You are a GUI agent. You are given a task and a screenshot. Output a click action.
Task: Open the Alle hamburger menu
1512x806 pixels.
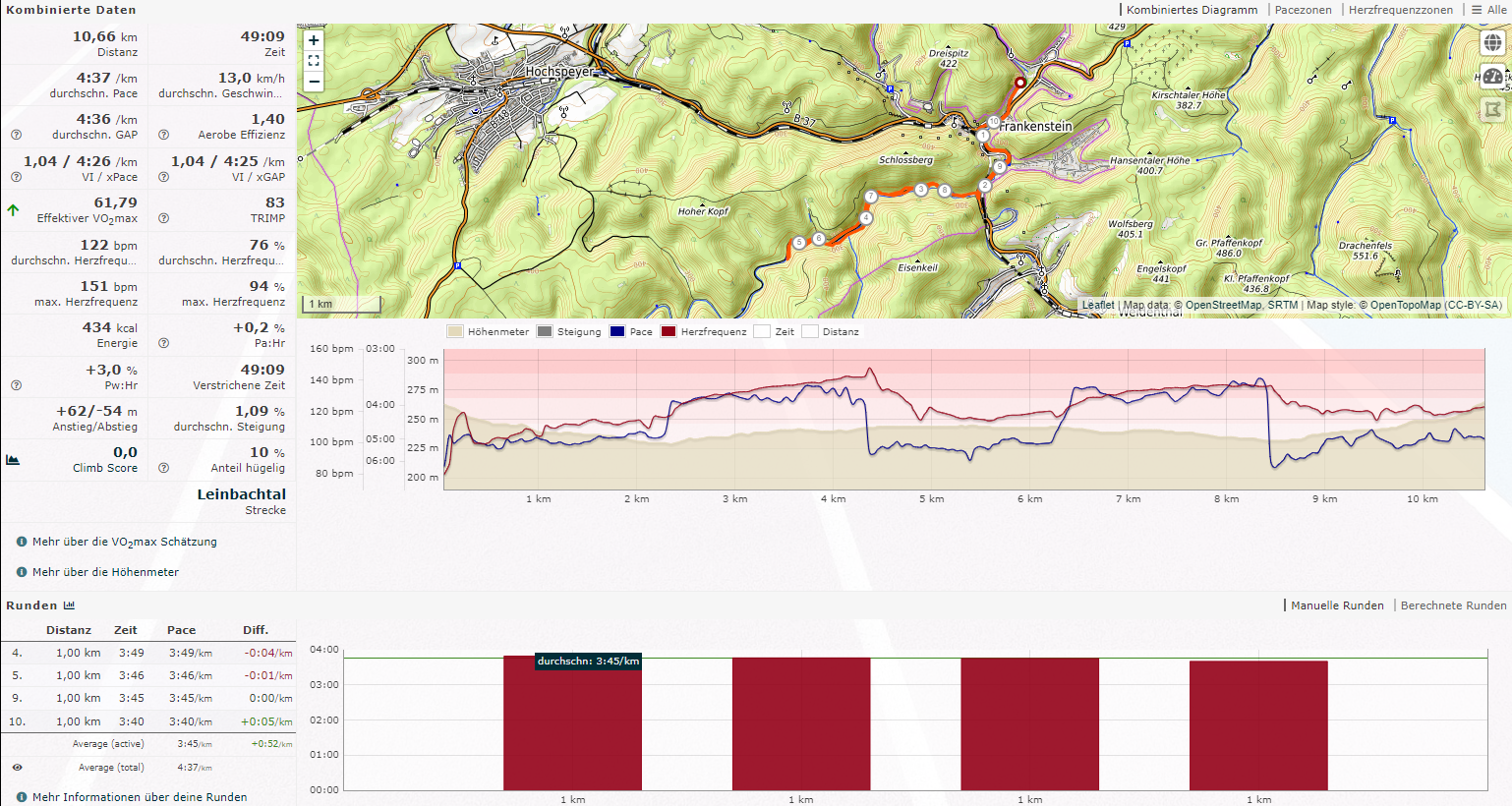(1488, 10)
